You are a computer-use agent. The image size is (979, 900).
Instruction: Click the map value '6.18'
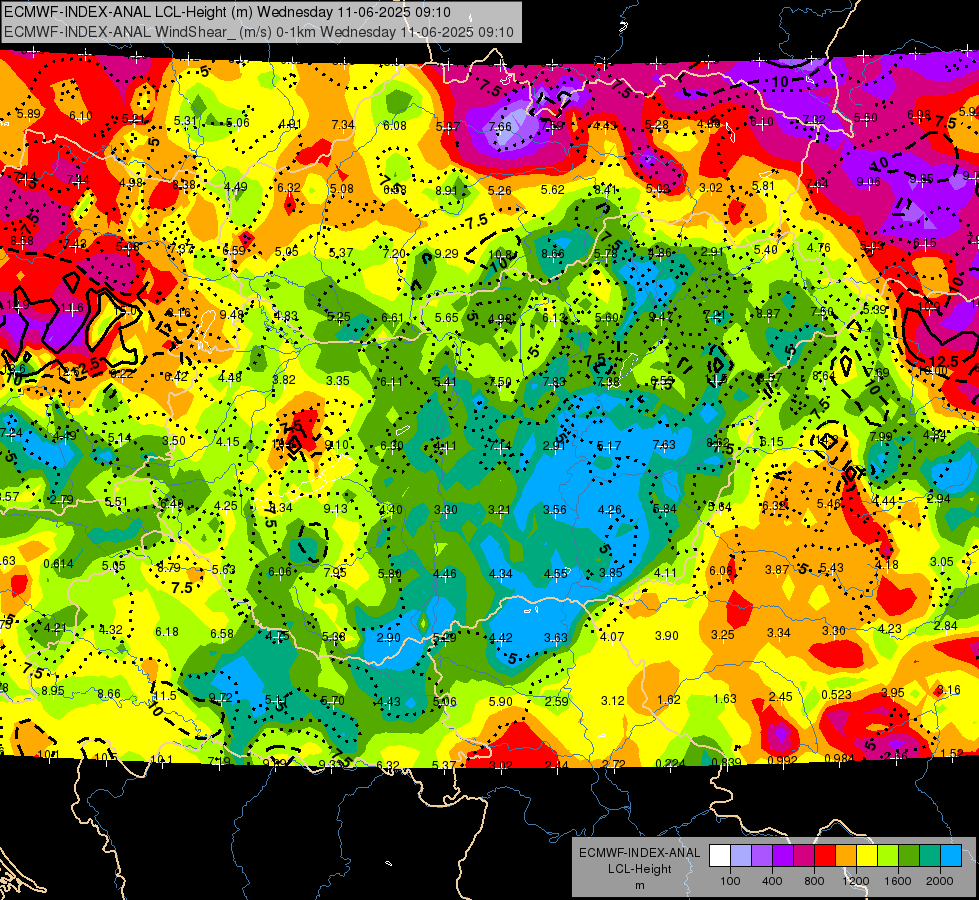[x=167, y=632]
